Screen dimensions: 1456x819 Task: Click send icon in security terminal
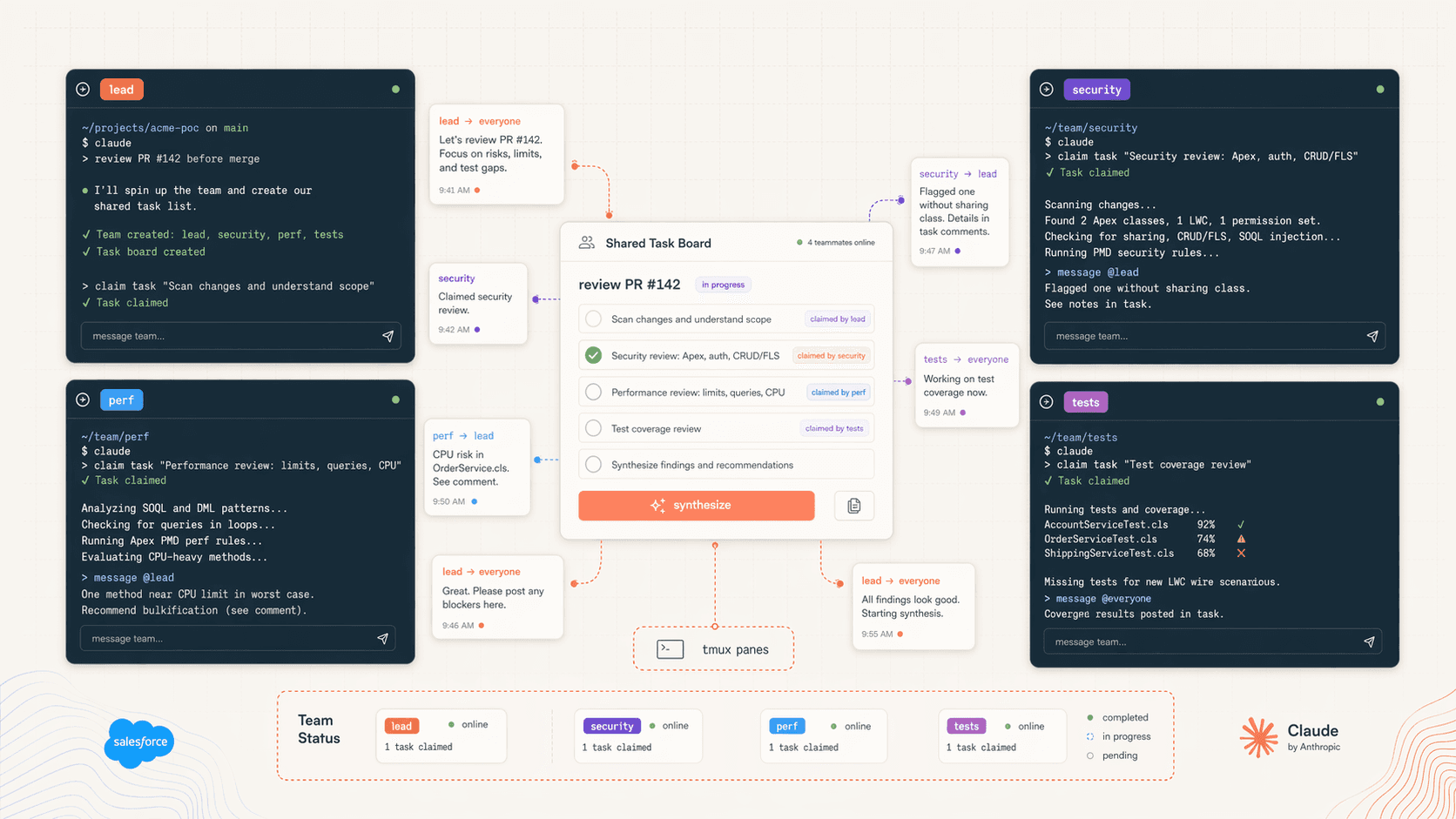pyautogui.click(x=1372, y=336)
